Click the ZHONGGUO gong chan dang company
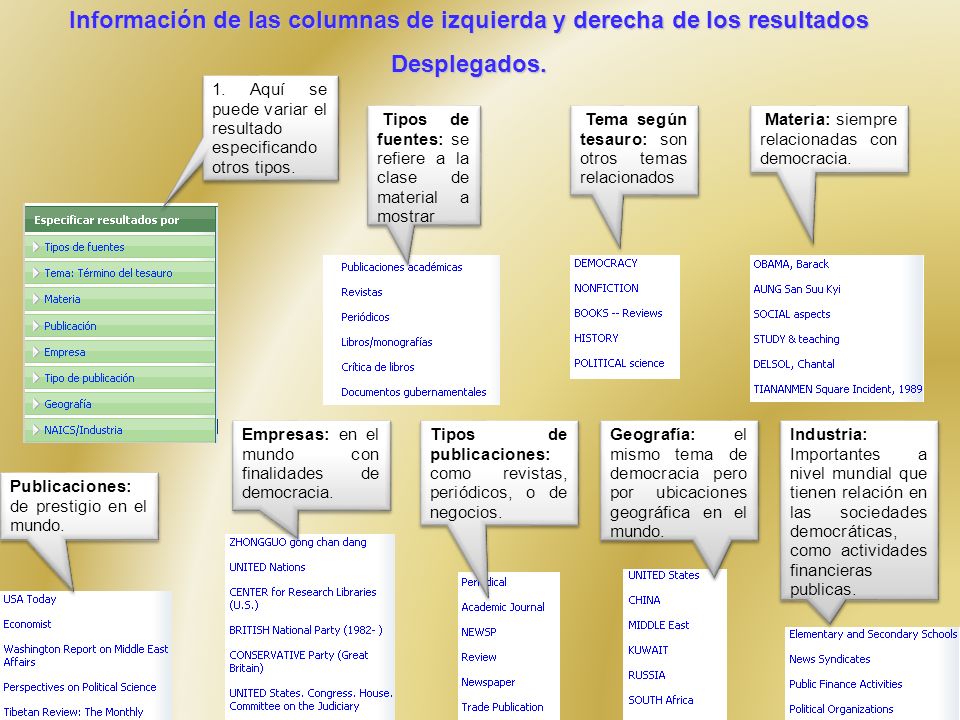Screen dimensions: 960x720 pyautogui.click(x=298, y=542)
